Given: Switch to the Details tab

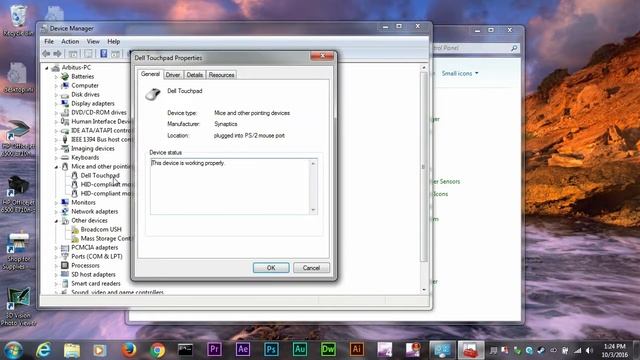Looking at the screenshot, I should click(194, 75).
